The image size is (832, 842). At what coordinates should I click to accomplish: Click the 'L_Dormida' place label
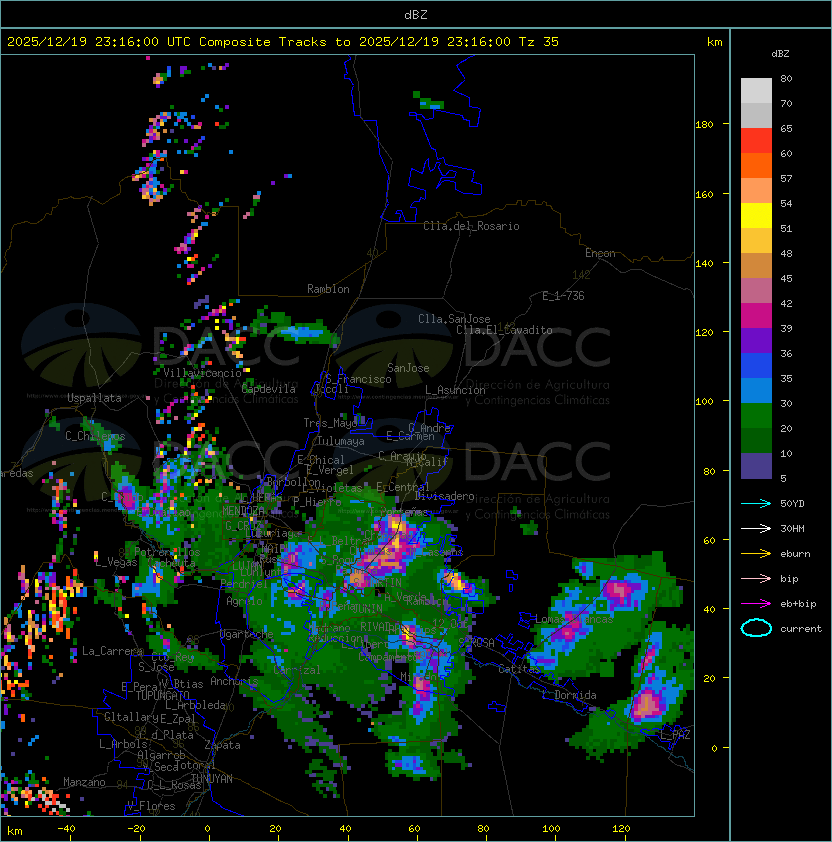[x=569, y=695]
